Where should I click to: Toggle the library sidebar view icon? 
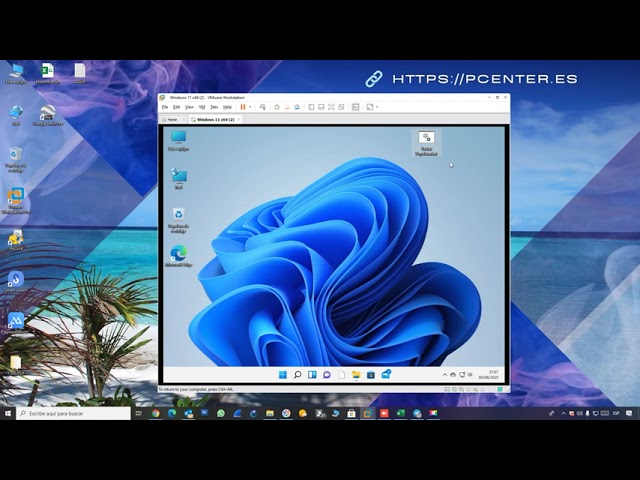(x=311, y=107)
